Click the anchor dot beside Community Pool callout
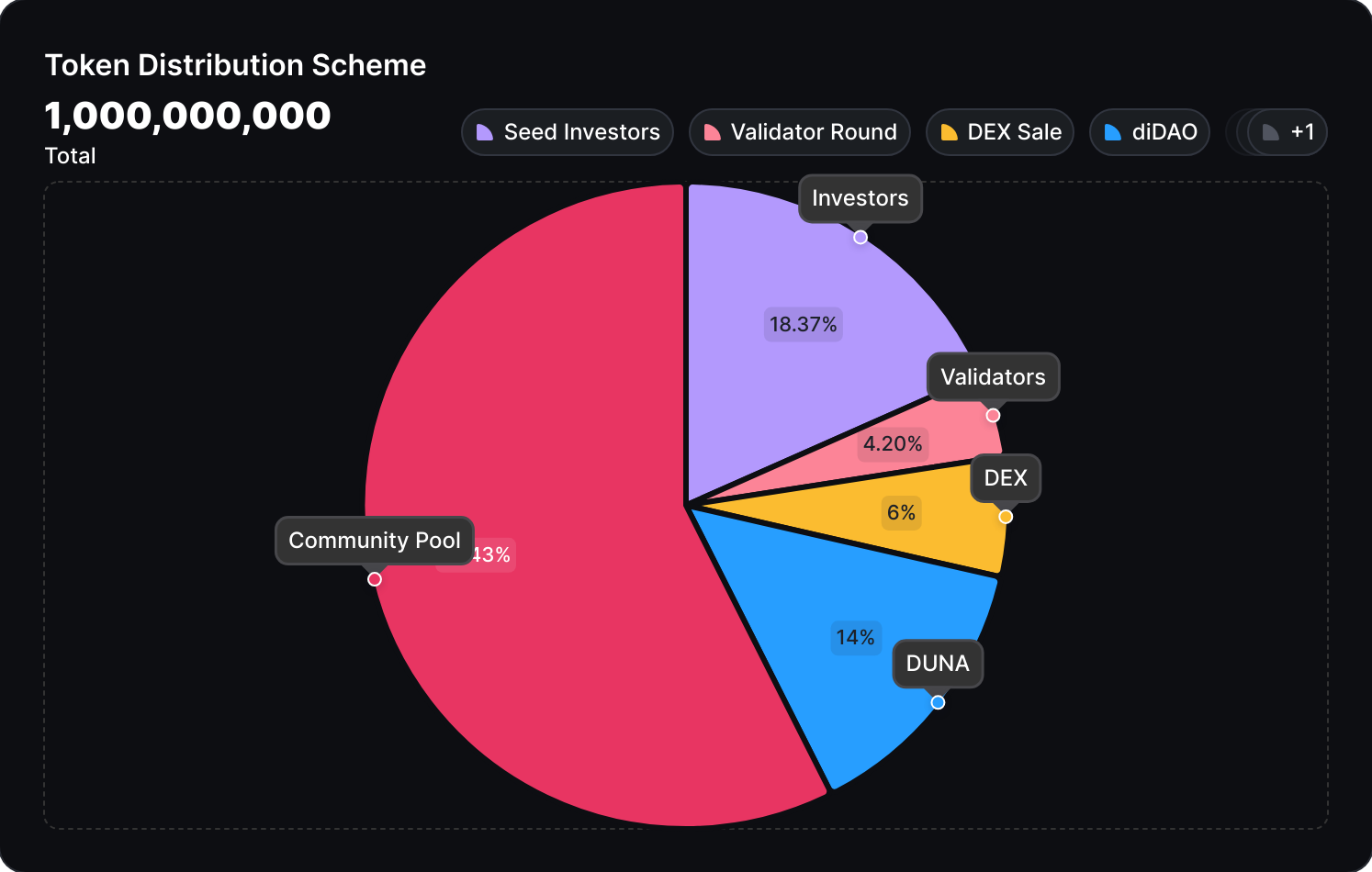This screenshot has height=872, width=1372. 374,579
